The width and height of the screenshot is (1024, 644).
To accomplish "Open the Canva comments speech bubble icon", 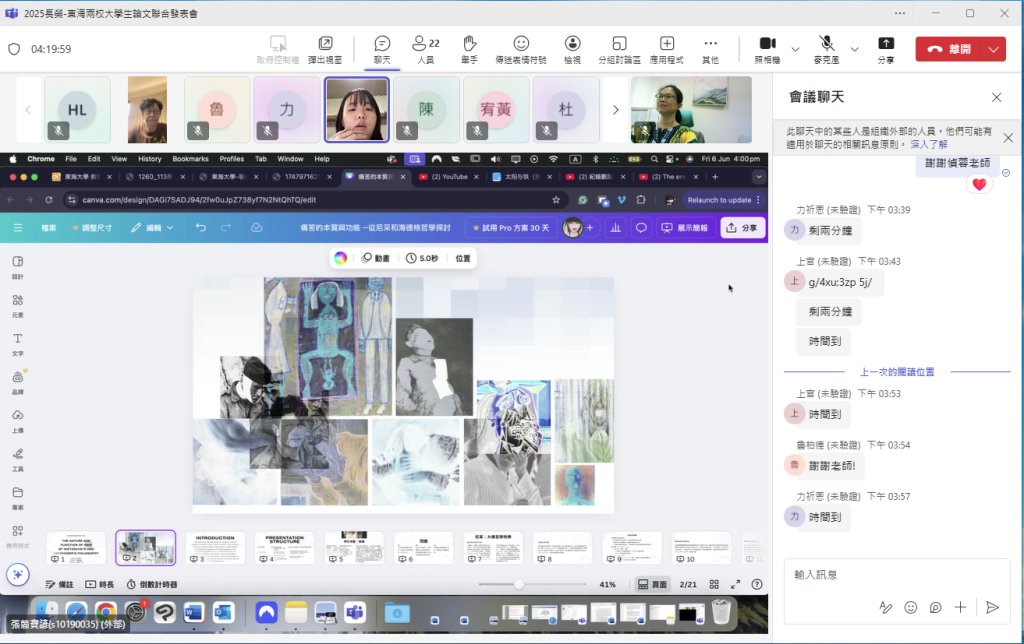I will click(641, 228).
